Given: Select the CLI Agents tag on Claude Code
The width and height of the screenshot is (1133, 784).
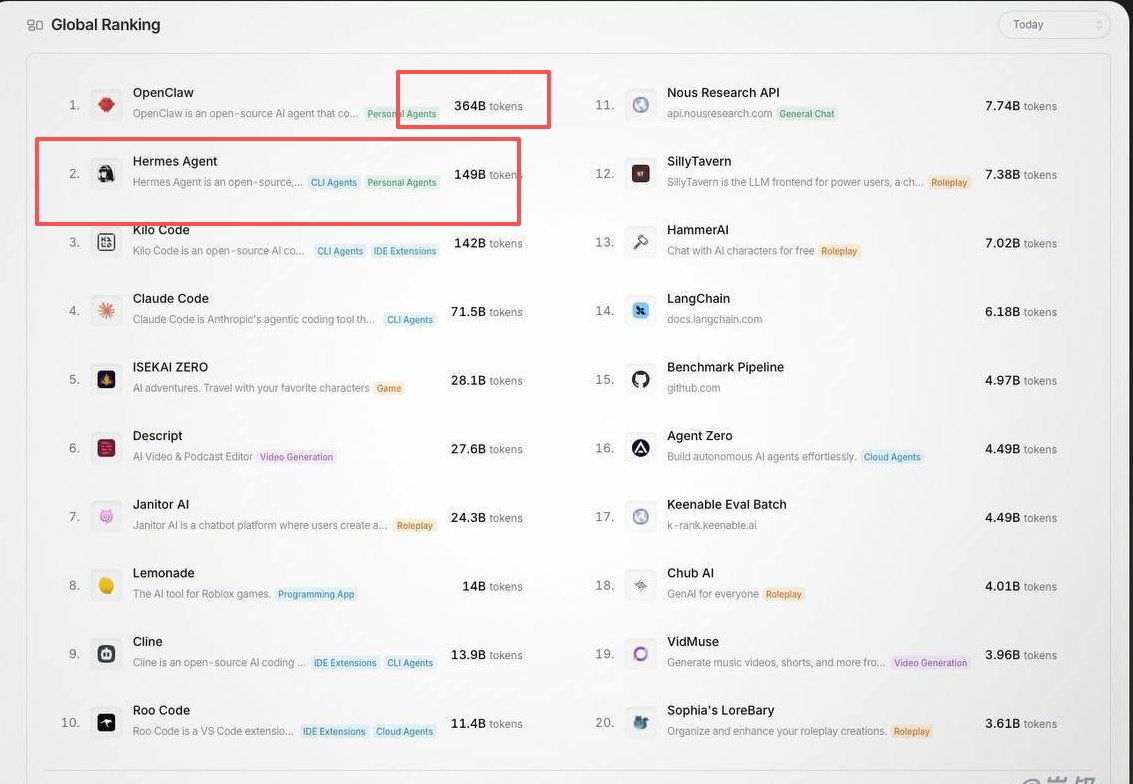Looking at the screenshot, I should [x=410, y=320].
